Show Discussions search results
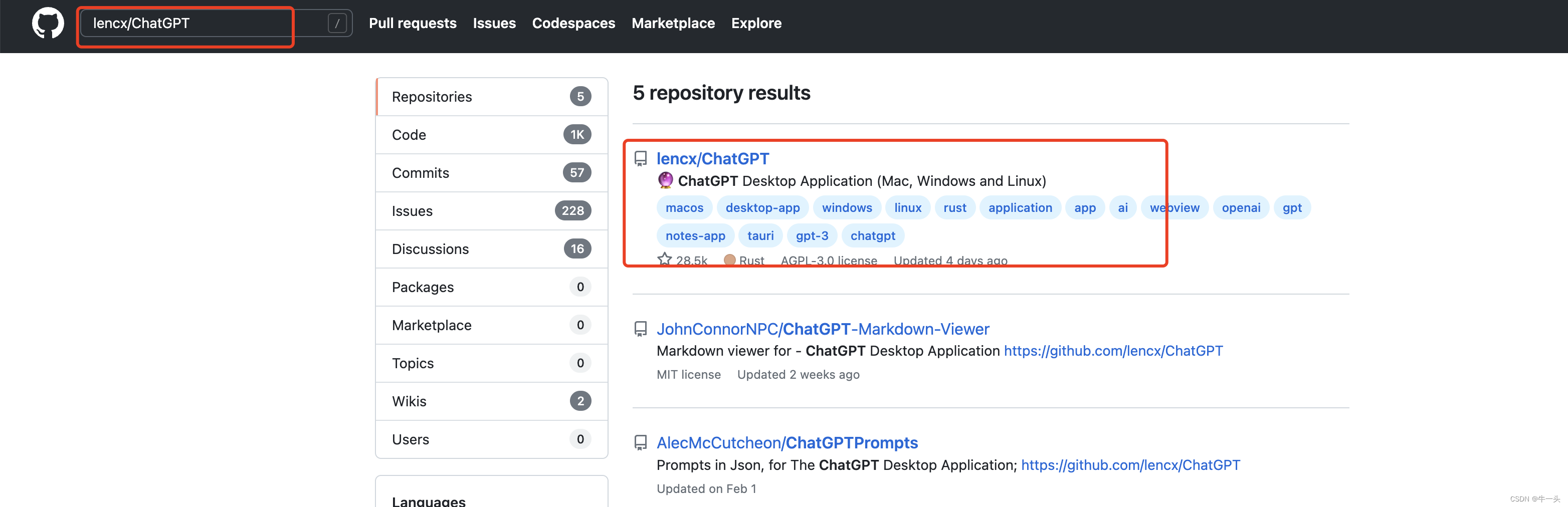The height and width of the screenshot is (507, 1568). click(492, 249)
